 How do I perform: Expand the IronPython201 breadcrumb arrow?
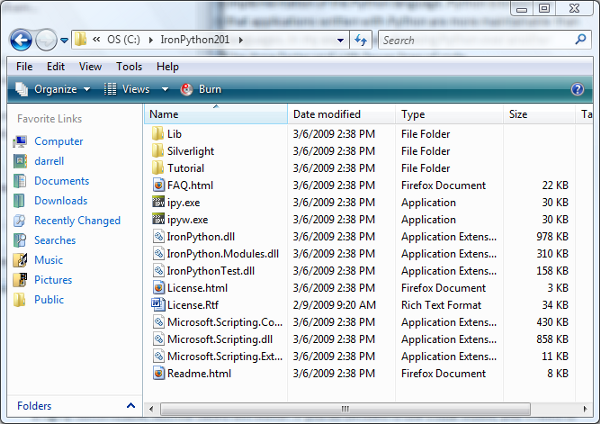coord(241,40)
